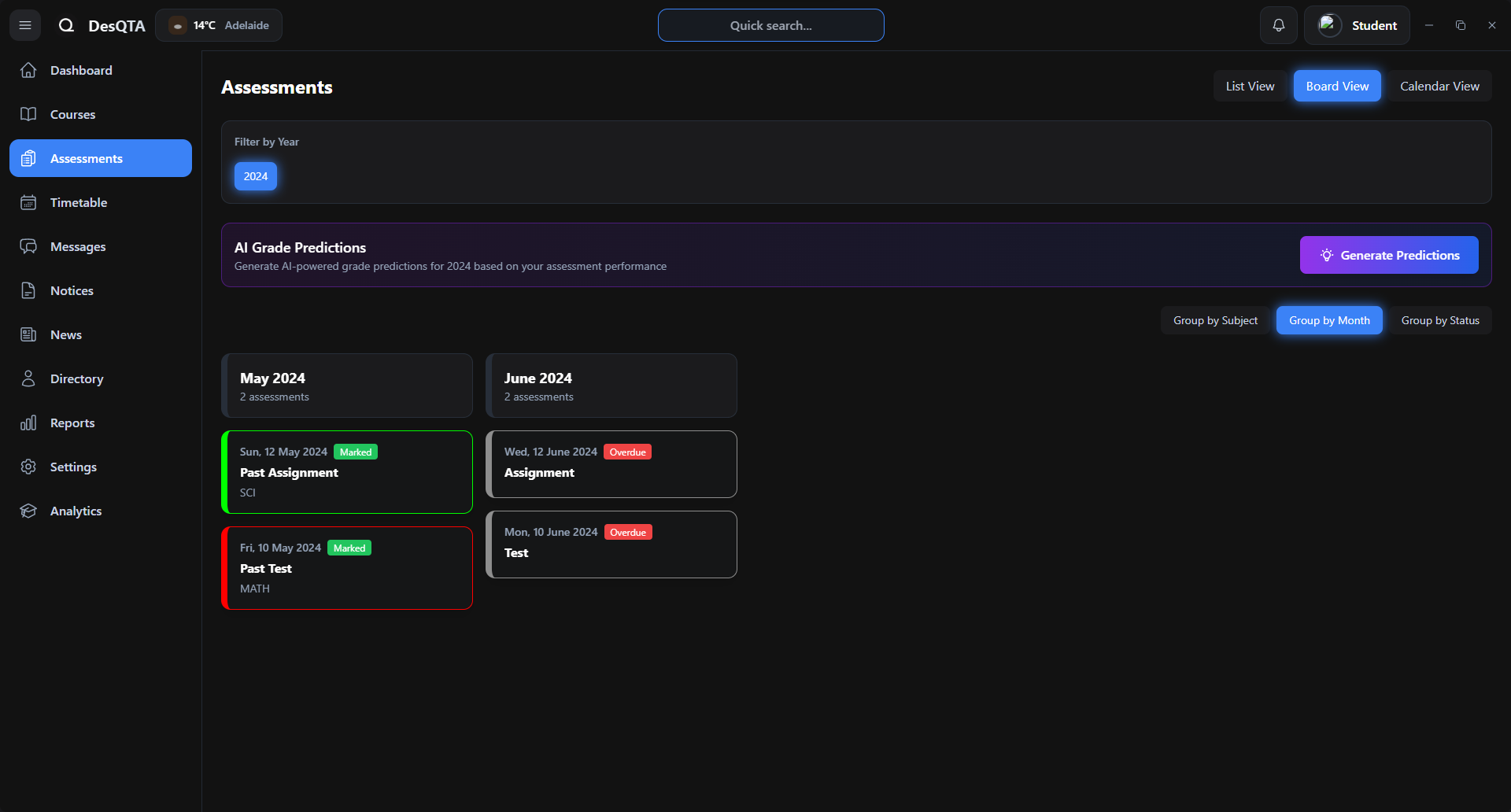1511x812 pixels.
Task: Switch to Calendar View tab
Action: [x=1439, y=86]
